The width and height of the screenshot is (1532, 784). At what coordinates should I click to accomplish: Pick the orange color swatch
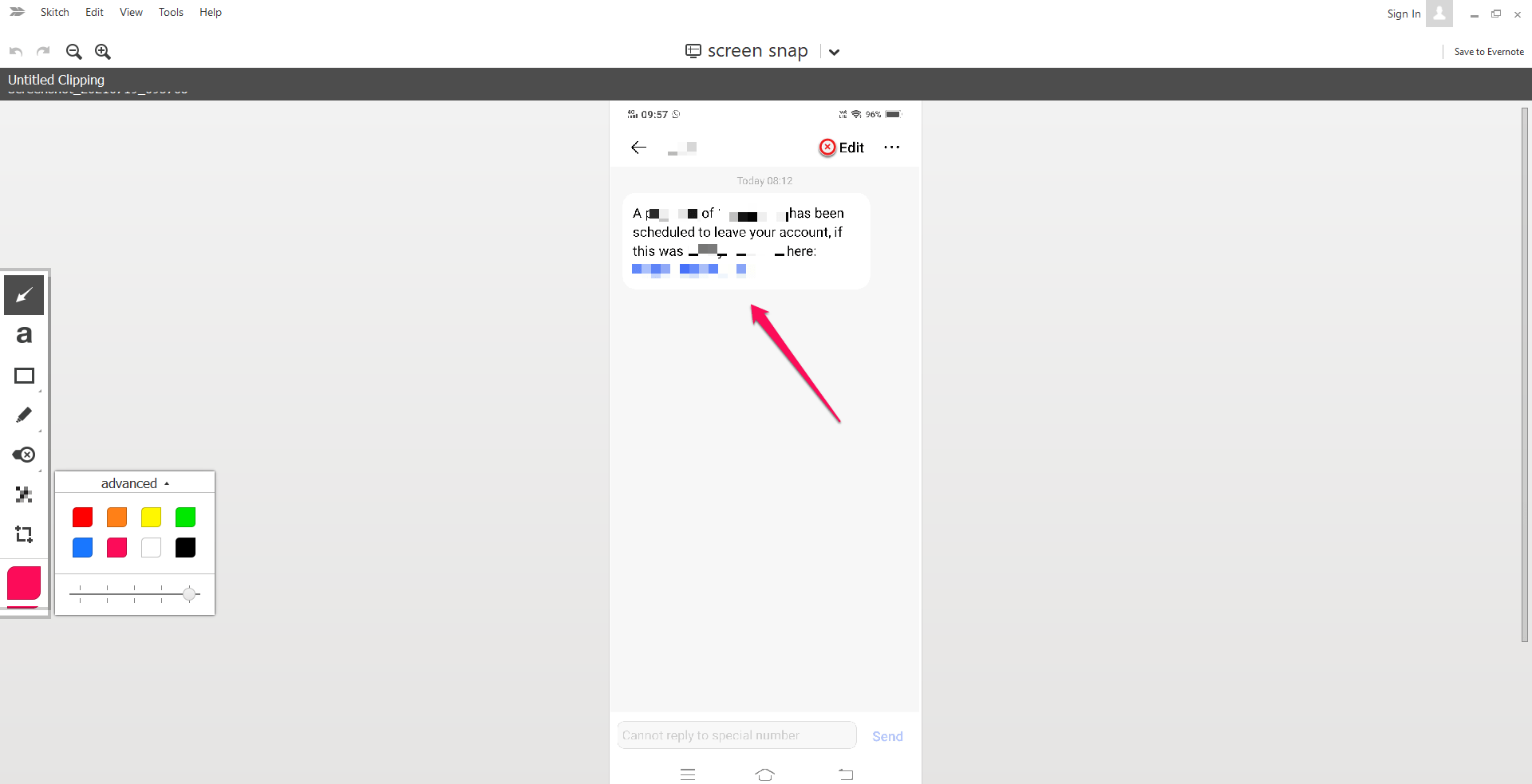[x=116, y=518]
